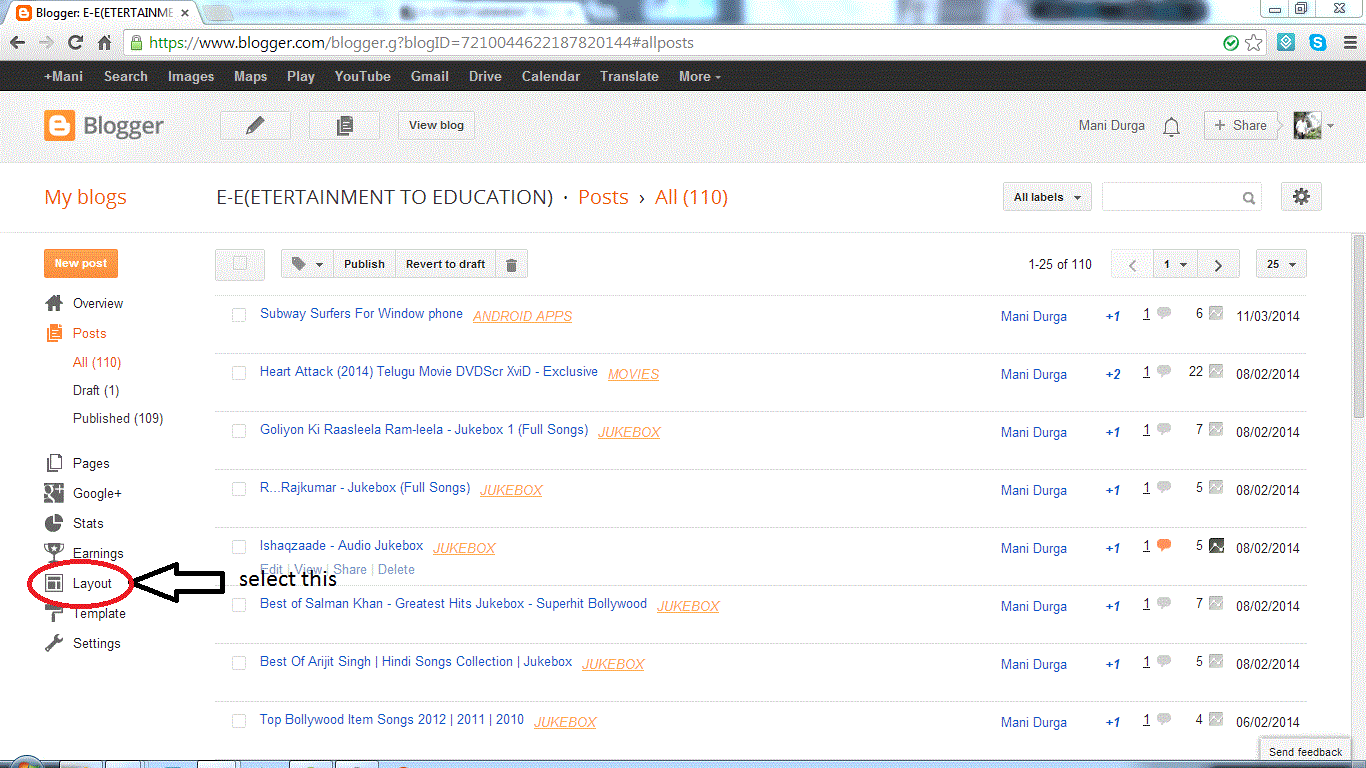Image resolution: width=1366 pixels, height=768 pixels.
Task: Click views icon for Ishaqzaade post
Action: (x=1216, y=545)
